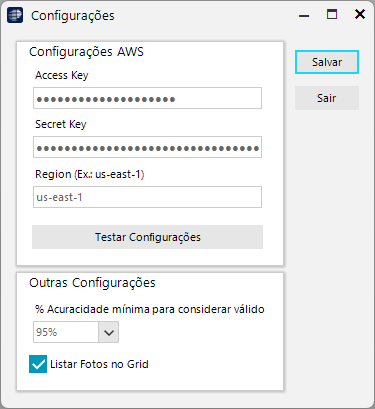
Task: Click the Sair button to exit
Action: coord(327,98)
